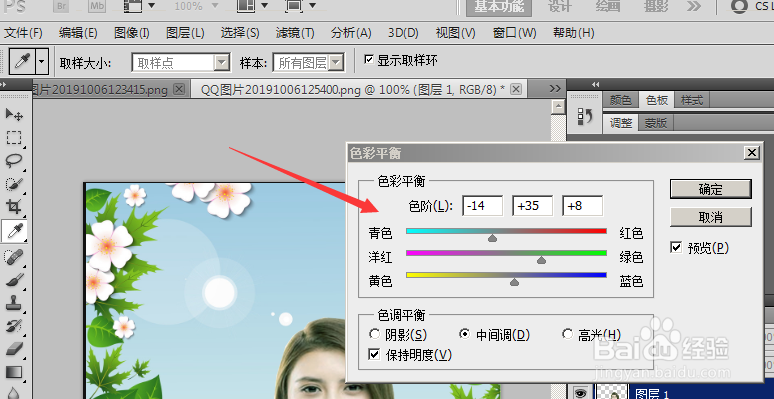The height and width of the screenshot is (399, 774).
Task: Click the 洋红-绿色 slider handle
Action: 542,260
